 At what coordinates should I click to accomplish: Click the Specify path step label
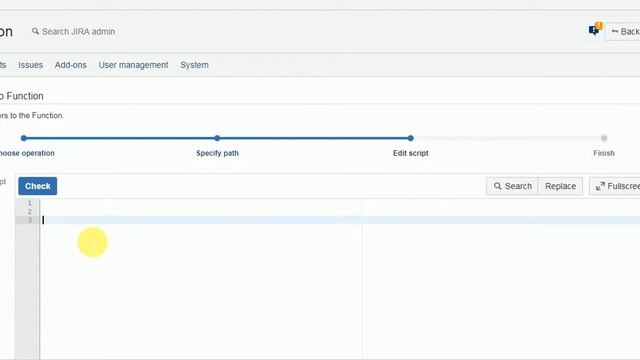click(217, 153)
